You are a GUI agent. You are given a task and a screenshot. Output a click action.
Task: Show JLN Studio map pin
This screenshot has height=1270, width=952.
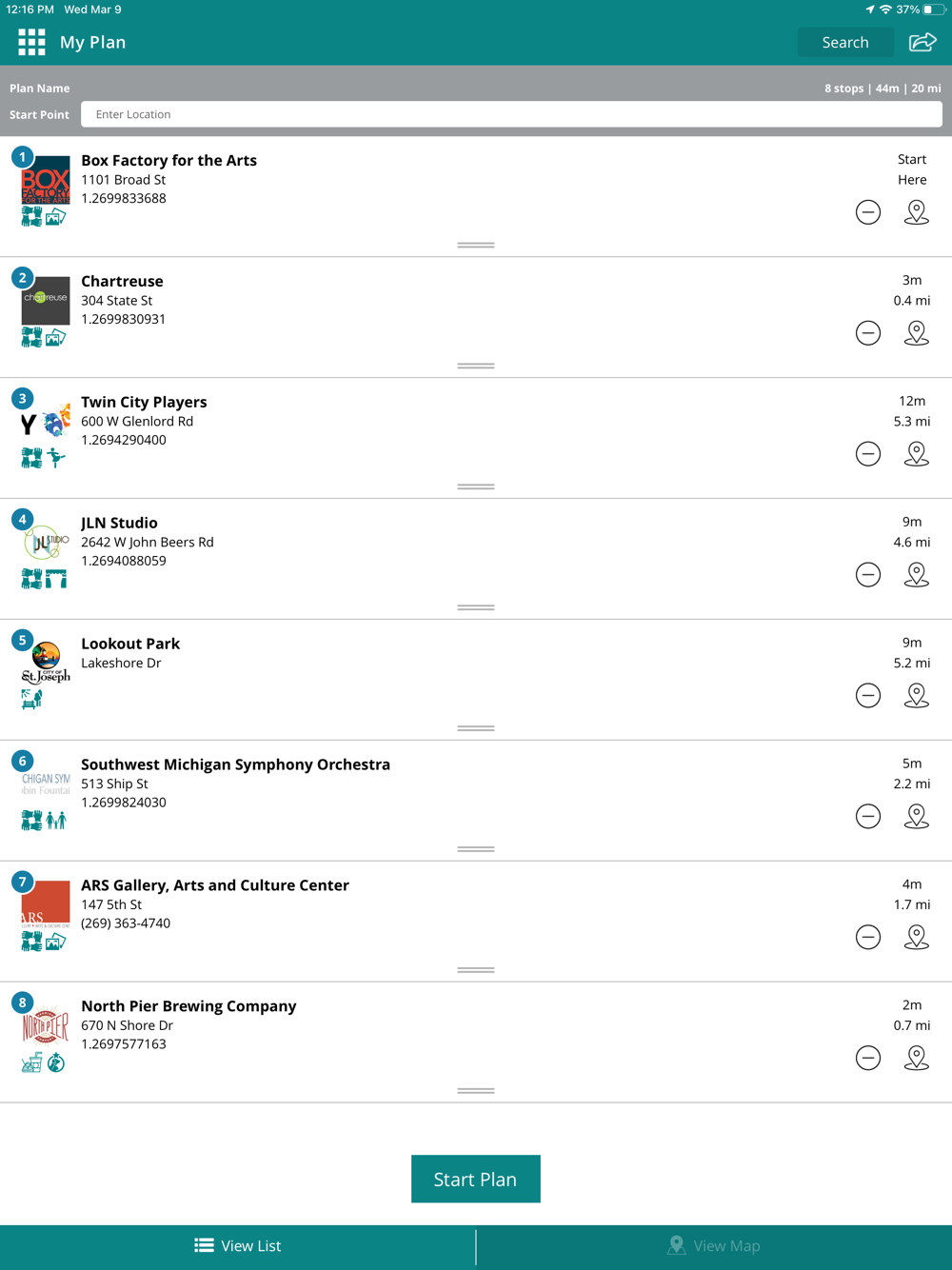pyautogui.click(x=916, y=575)
